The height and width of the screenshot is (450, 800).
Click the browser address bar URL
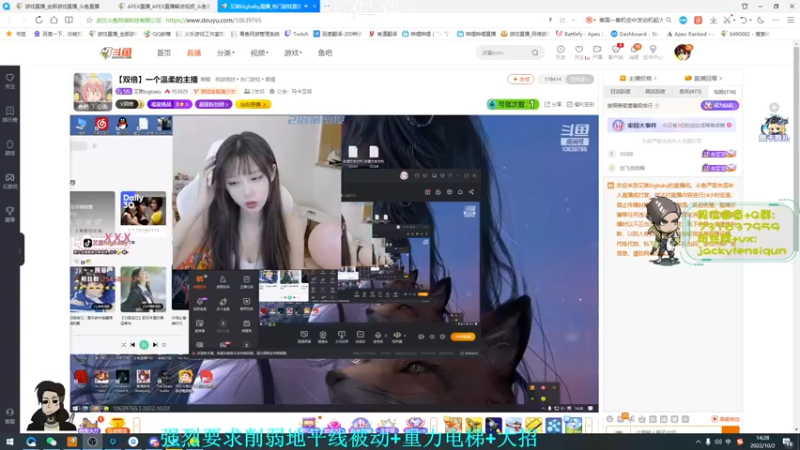(x=213, y=20)
